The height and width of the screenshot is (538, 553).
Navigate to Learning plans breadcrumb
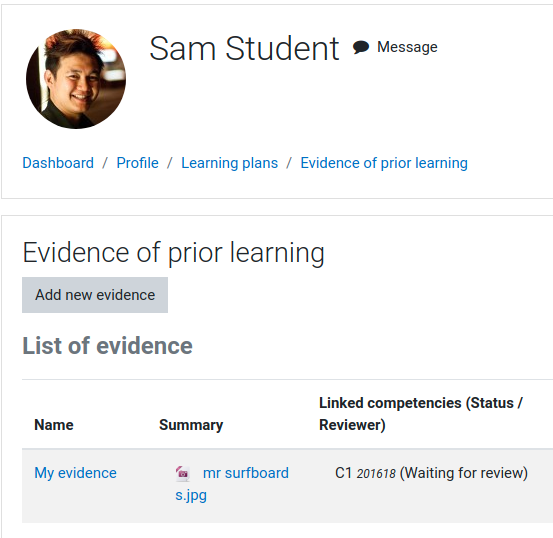pyautogui.click(x=230, y=163)
